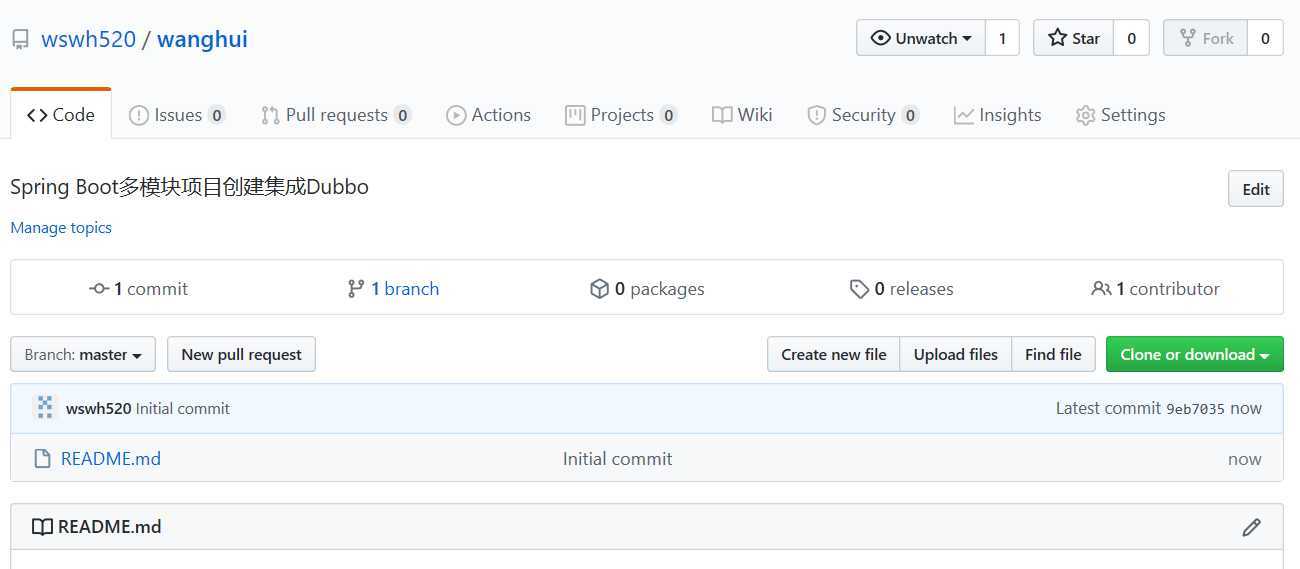Click the wswh520 owner link in title
The width and height of the screenshot is (1300, 569).
point(88,40)
